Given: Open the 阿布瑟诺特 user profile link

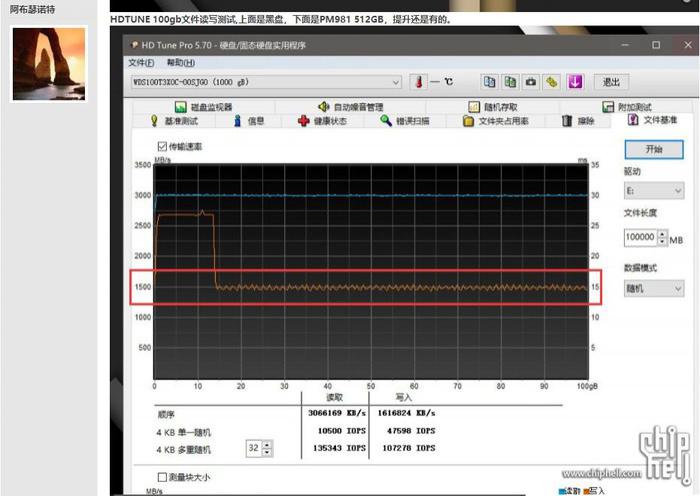Looking at the screenshot, I should pyautogui.click(x=32, y=9).
